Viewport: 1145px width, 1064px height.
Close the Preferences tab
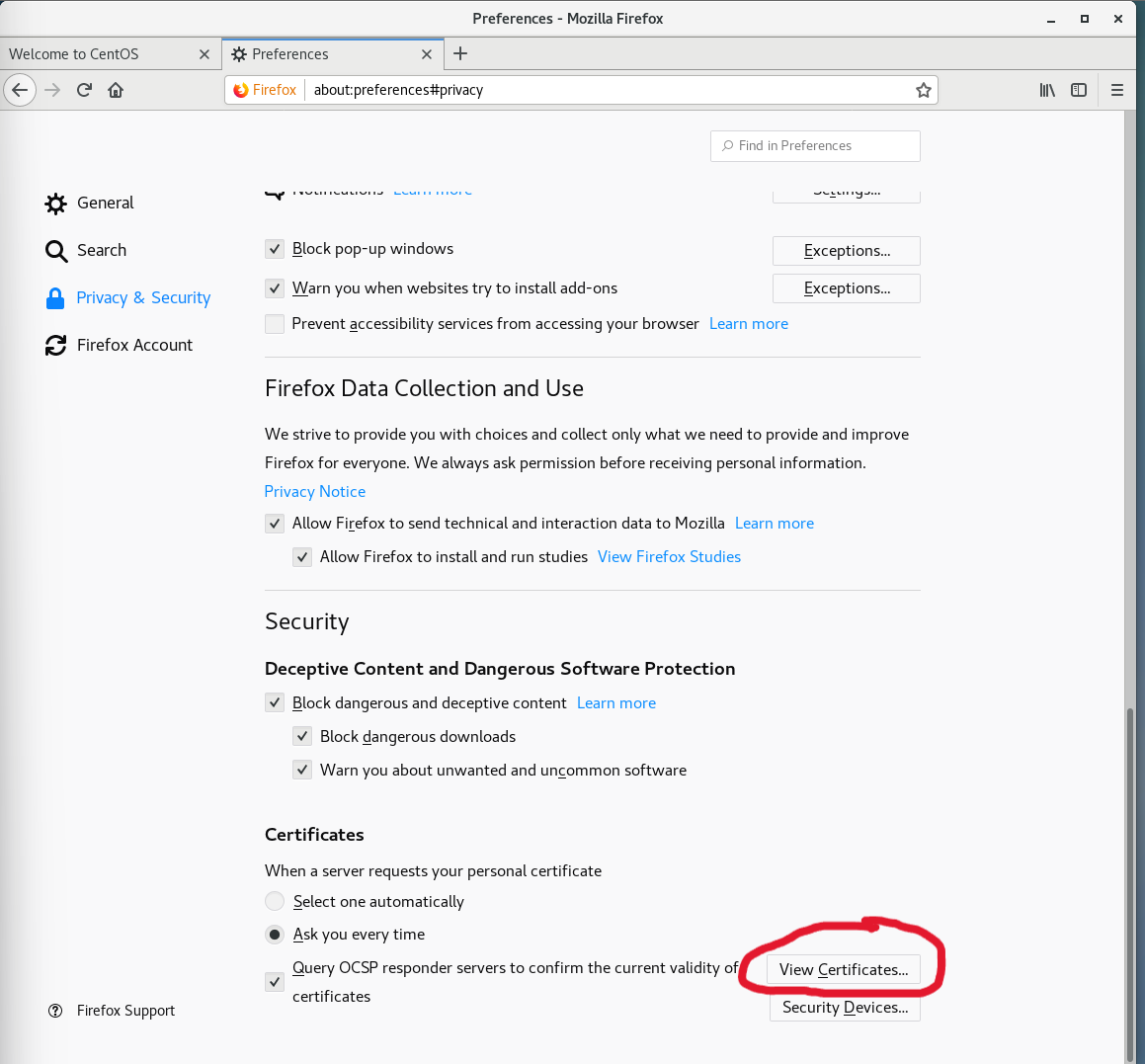427,54
